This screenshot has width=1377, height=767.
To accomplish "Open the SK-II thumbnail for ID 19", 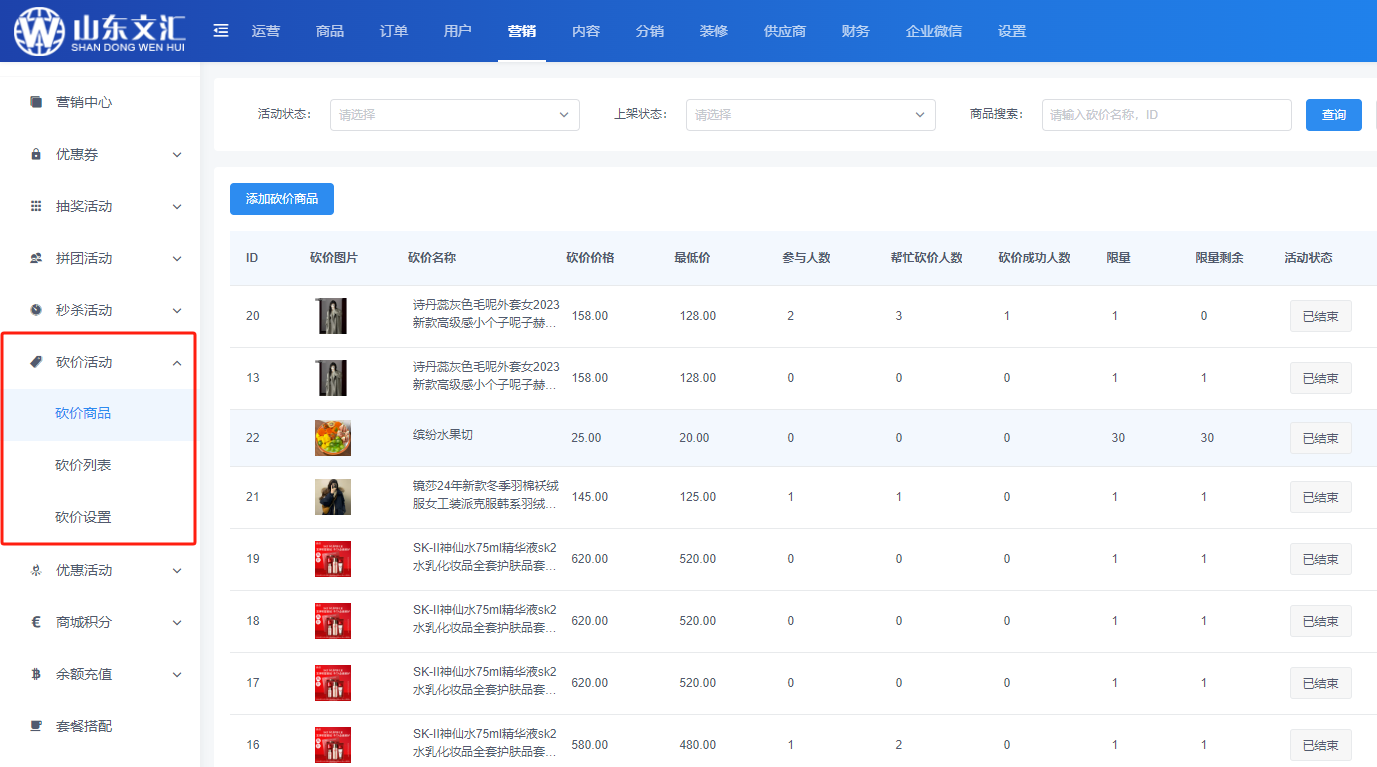I will [x=332, y=559].
